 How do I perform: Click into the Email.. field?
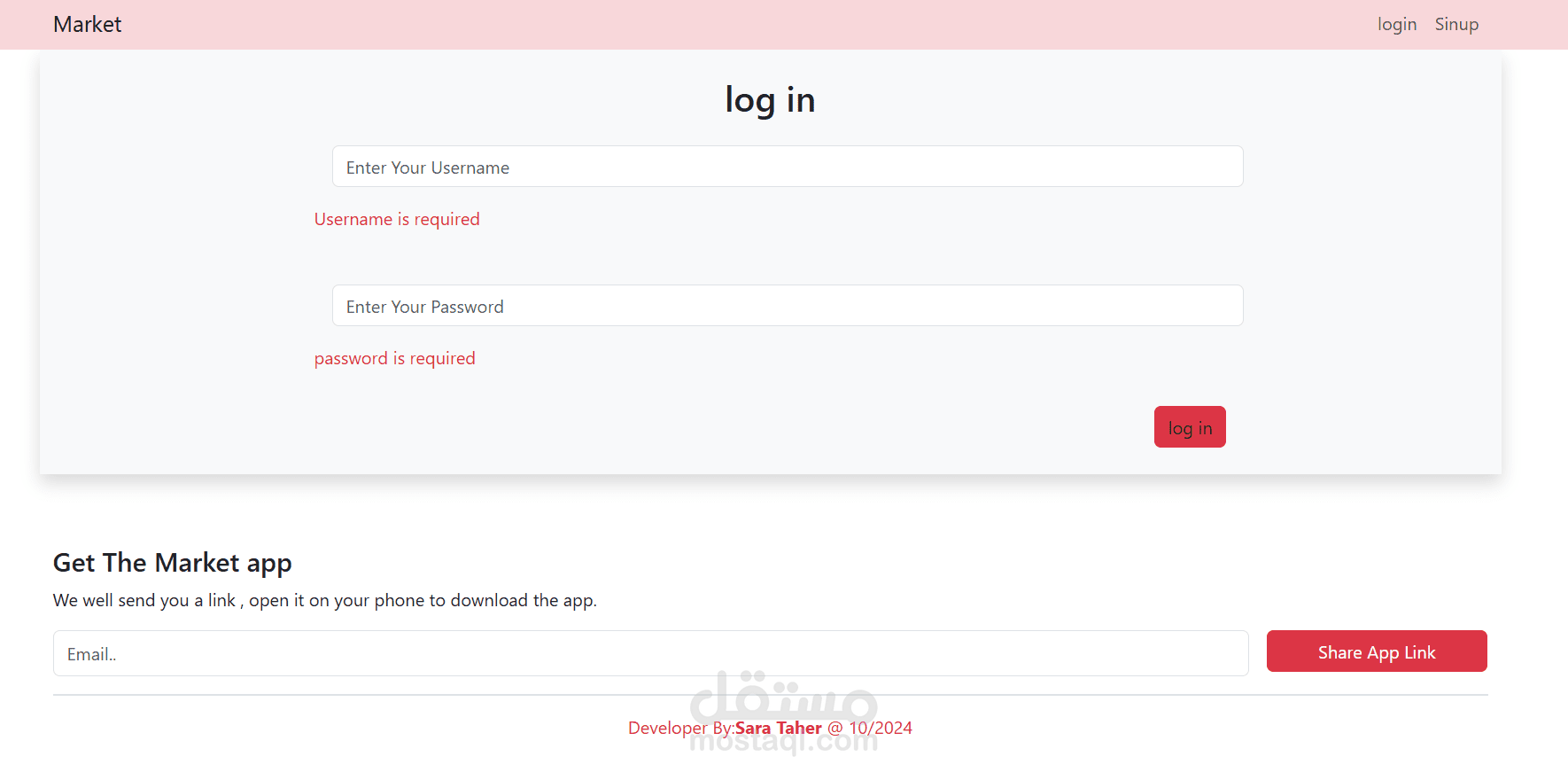point(651,653)
